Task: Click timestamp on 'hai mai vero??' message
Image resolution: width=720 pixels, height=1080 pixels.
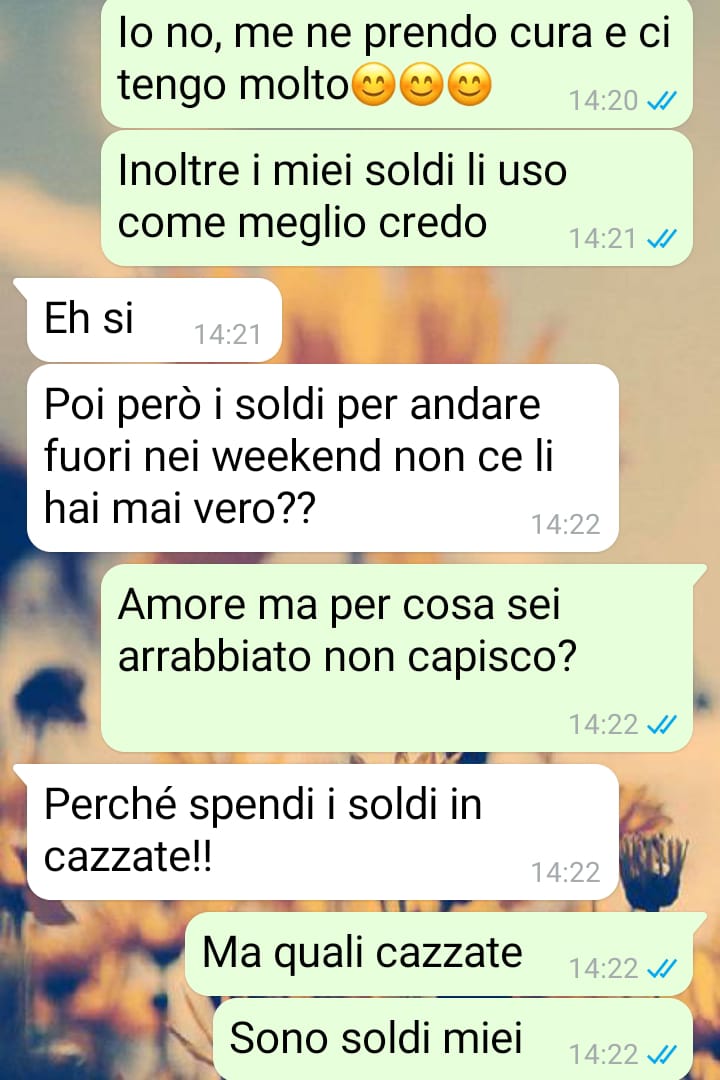Action: (x=566, y=525)
